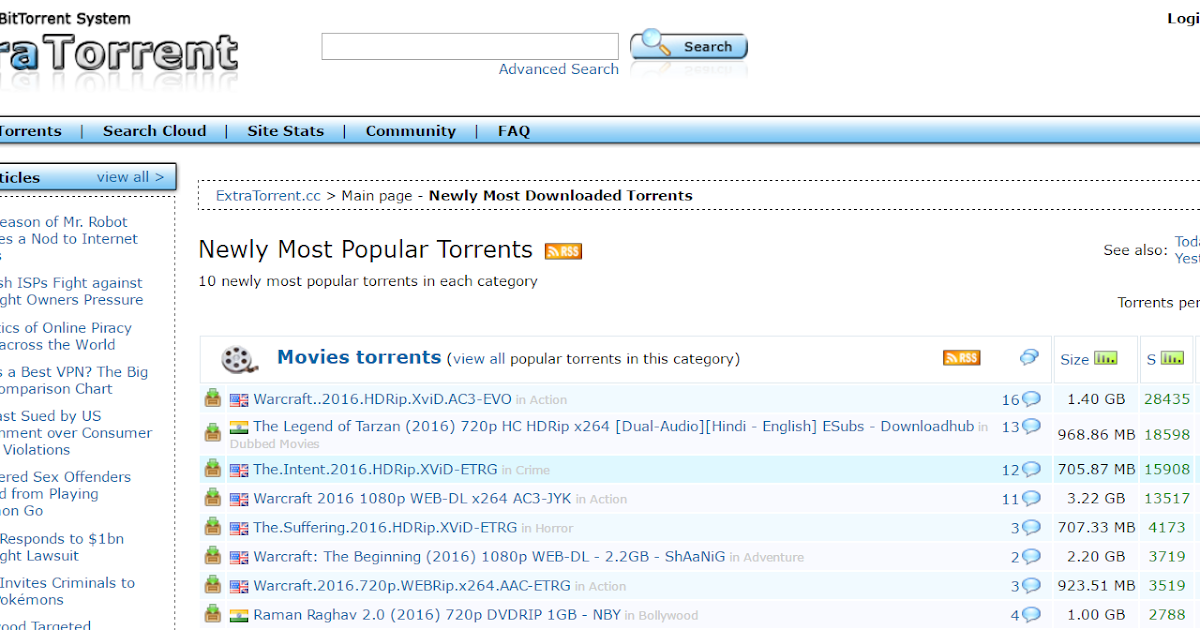Go to ExtraTorrent.cc via the breadcrumb link
This screenshot has height=630, width=1200.
(267, 195)
